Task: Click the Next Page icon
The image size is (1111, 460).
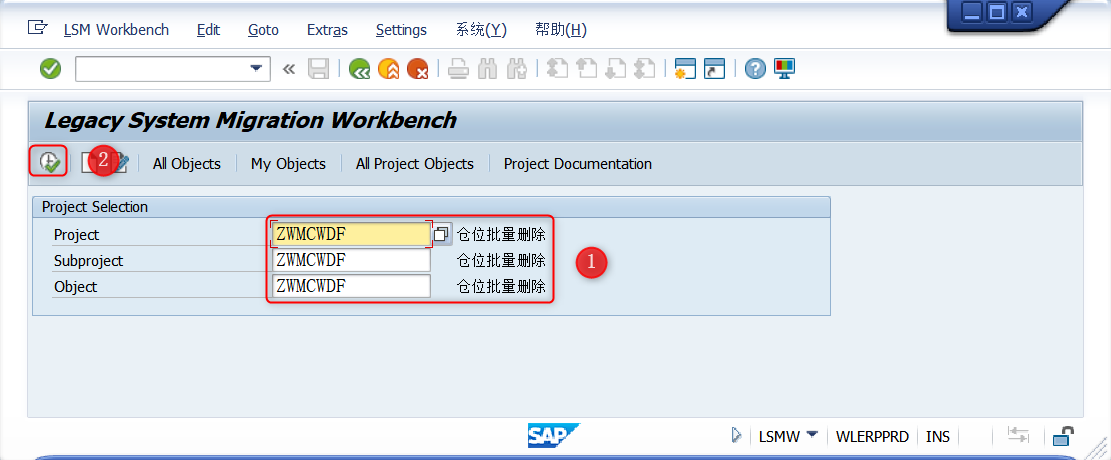Action: pyautogui.click(x=616, y=69)
